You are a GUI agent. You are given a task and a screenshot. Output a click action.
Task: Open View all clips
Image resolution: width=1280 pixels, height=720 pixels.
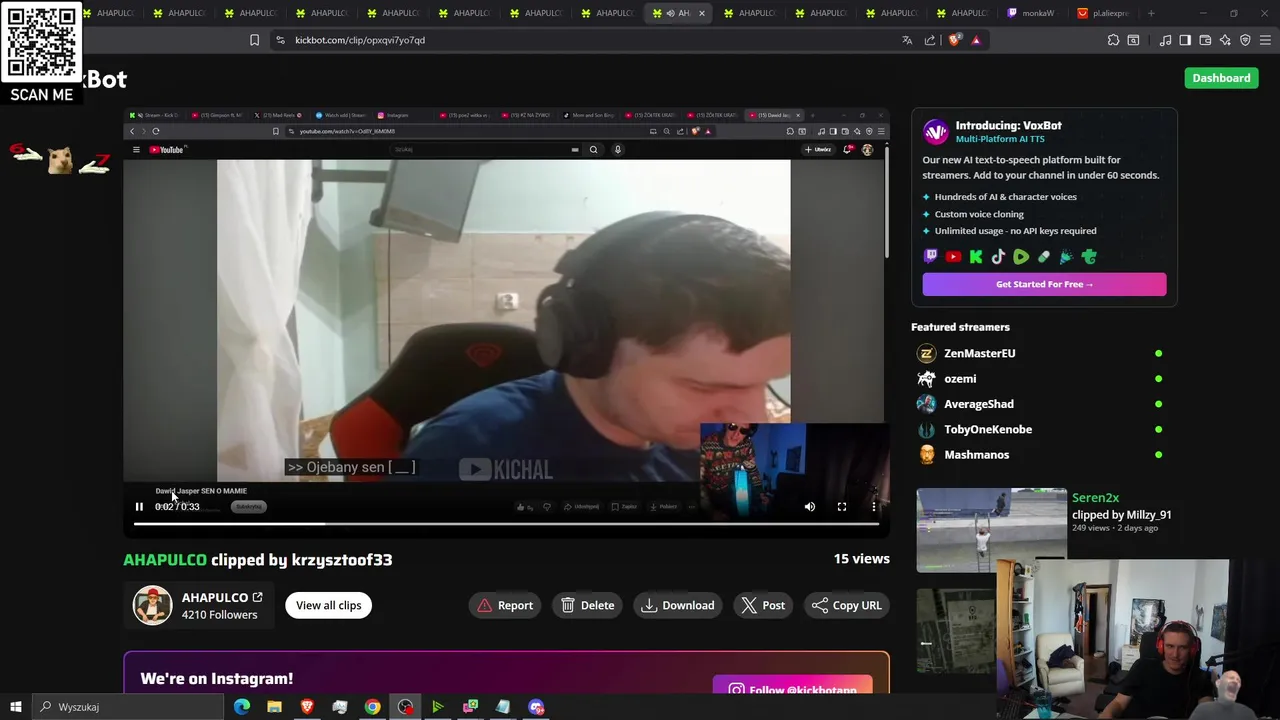coord(328,605)
